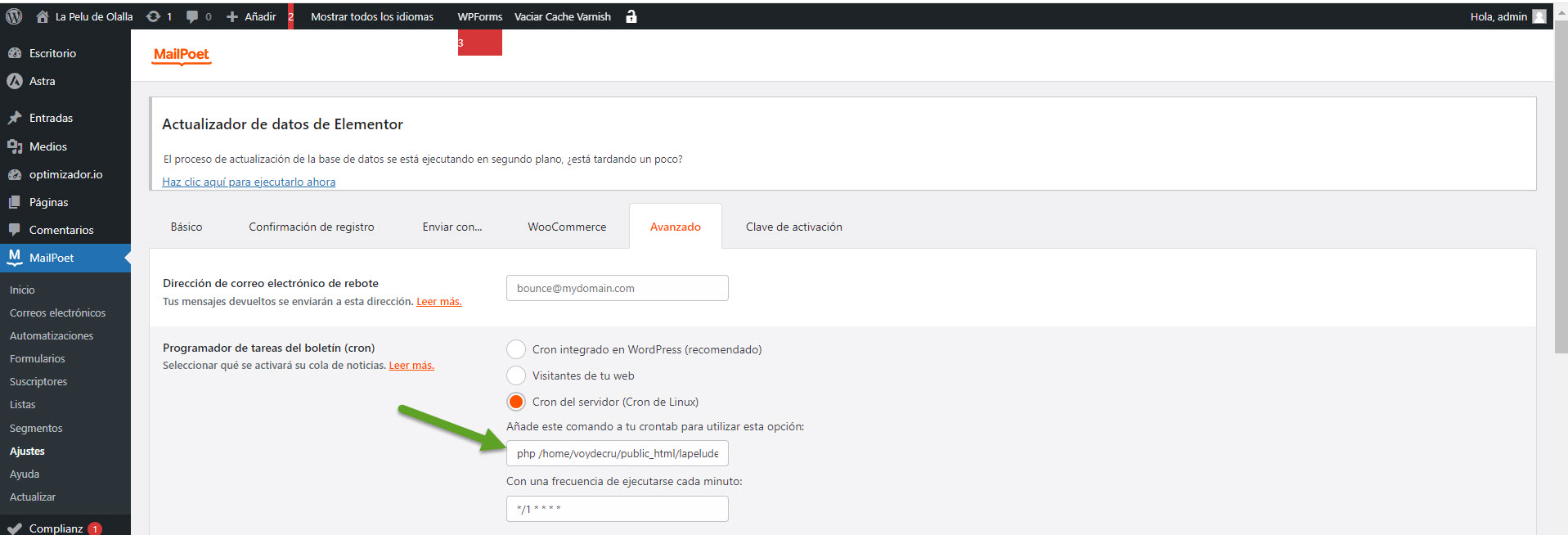Screen dimensions: 1568x535
Task: Open optimizador.io in the sidebar
Action: (x=65, y=174)
